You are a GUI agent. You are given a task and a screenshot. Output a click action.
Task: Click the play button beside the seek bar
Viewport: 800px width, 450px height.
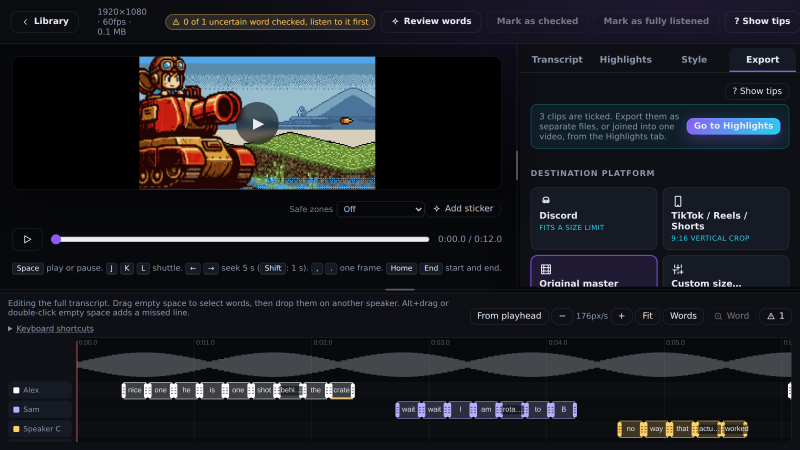[x=28, y=239]
